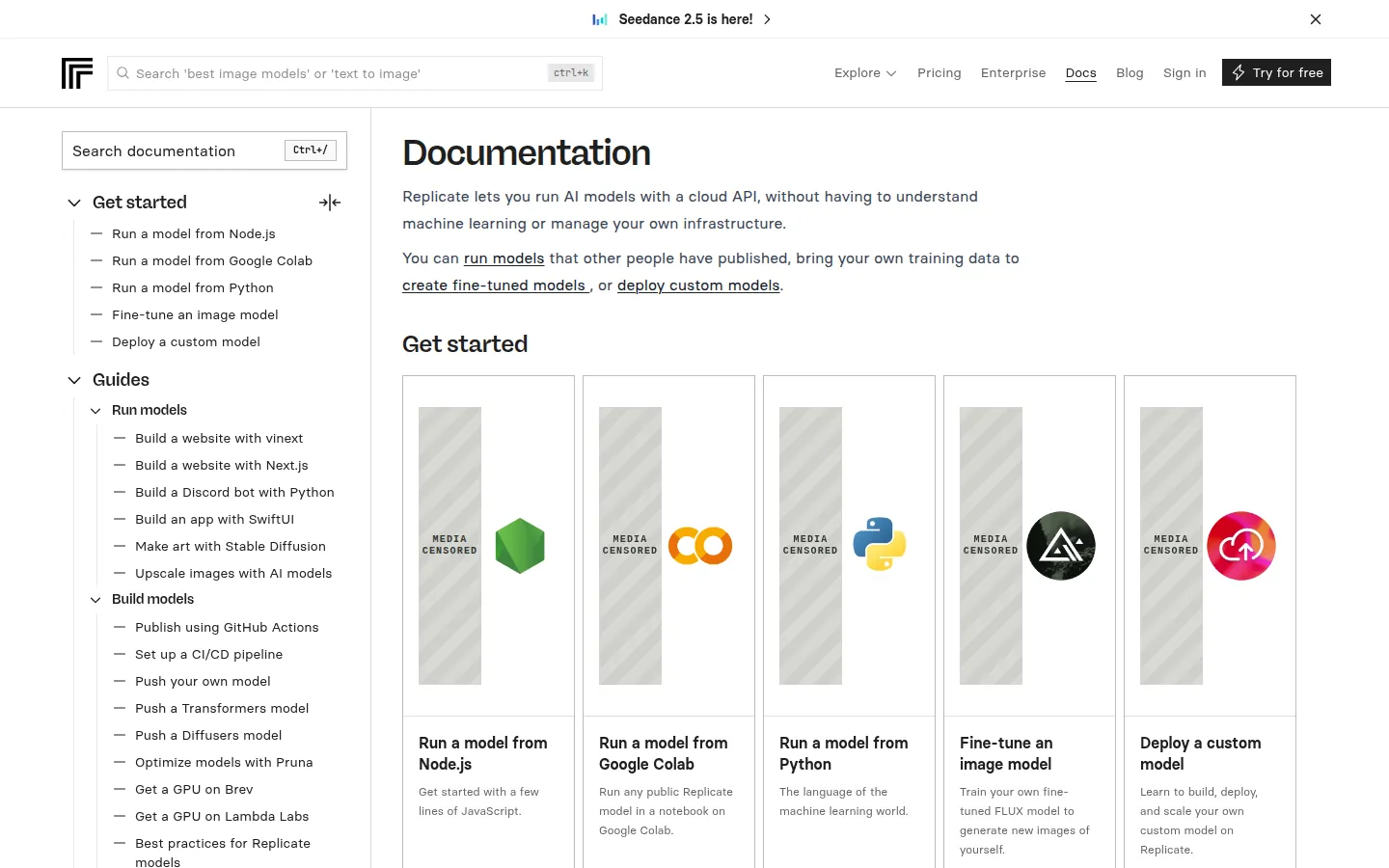Image resolution: width=1389 pixels, height=868 pixels.
Task: Select the Docs nav item
Action: click(1081, 73)
